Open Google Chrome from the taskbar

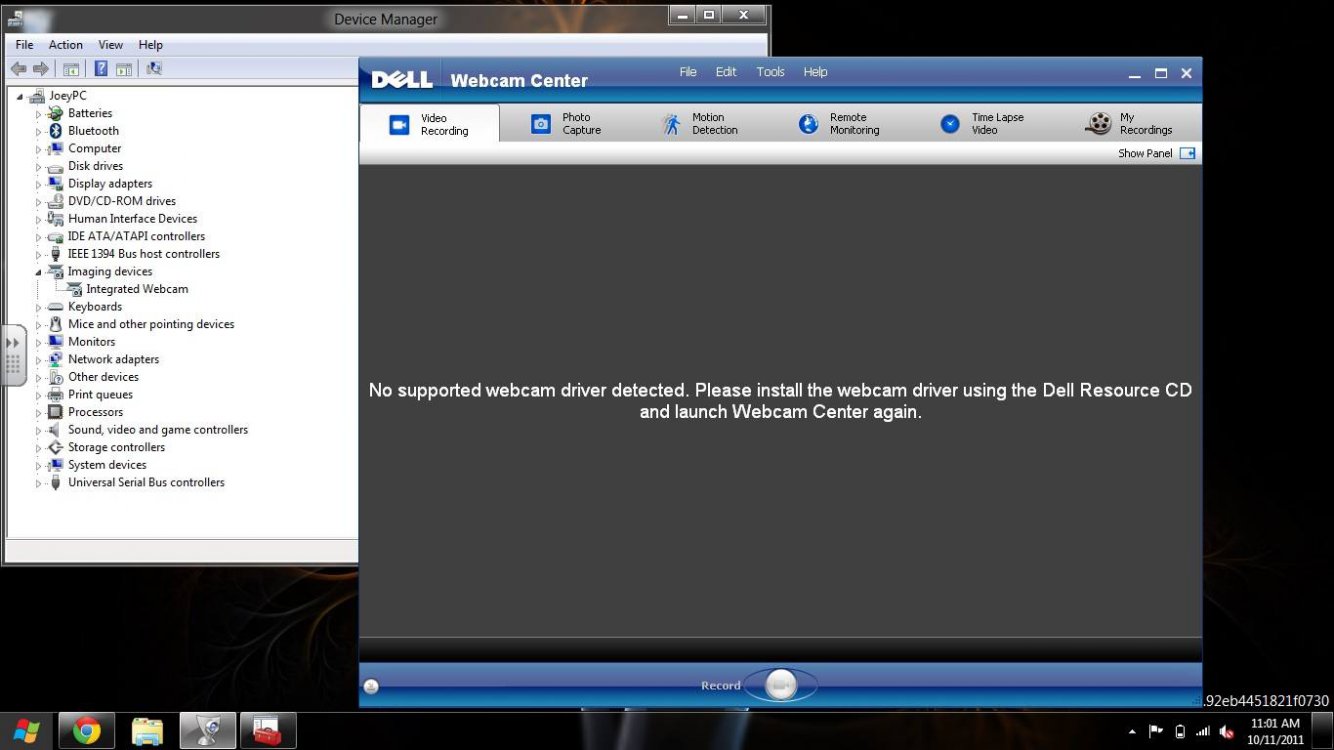86,732
